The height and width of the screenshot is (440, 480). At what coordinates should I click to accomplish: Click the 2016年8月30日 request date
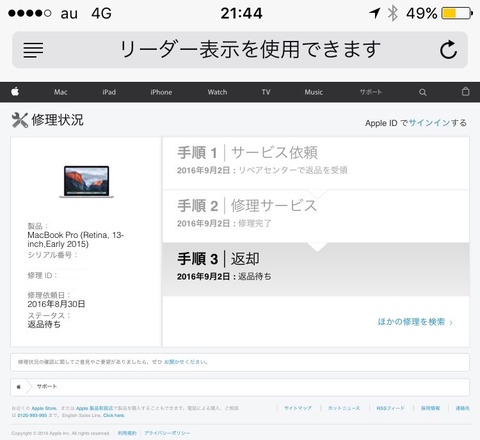tap(56, 304)
